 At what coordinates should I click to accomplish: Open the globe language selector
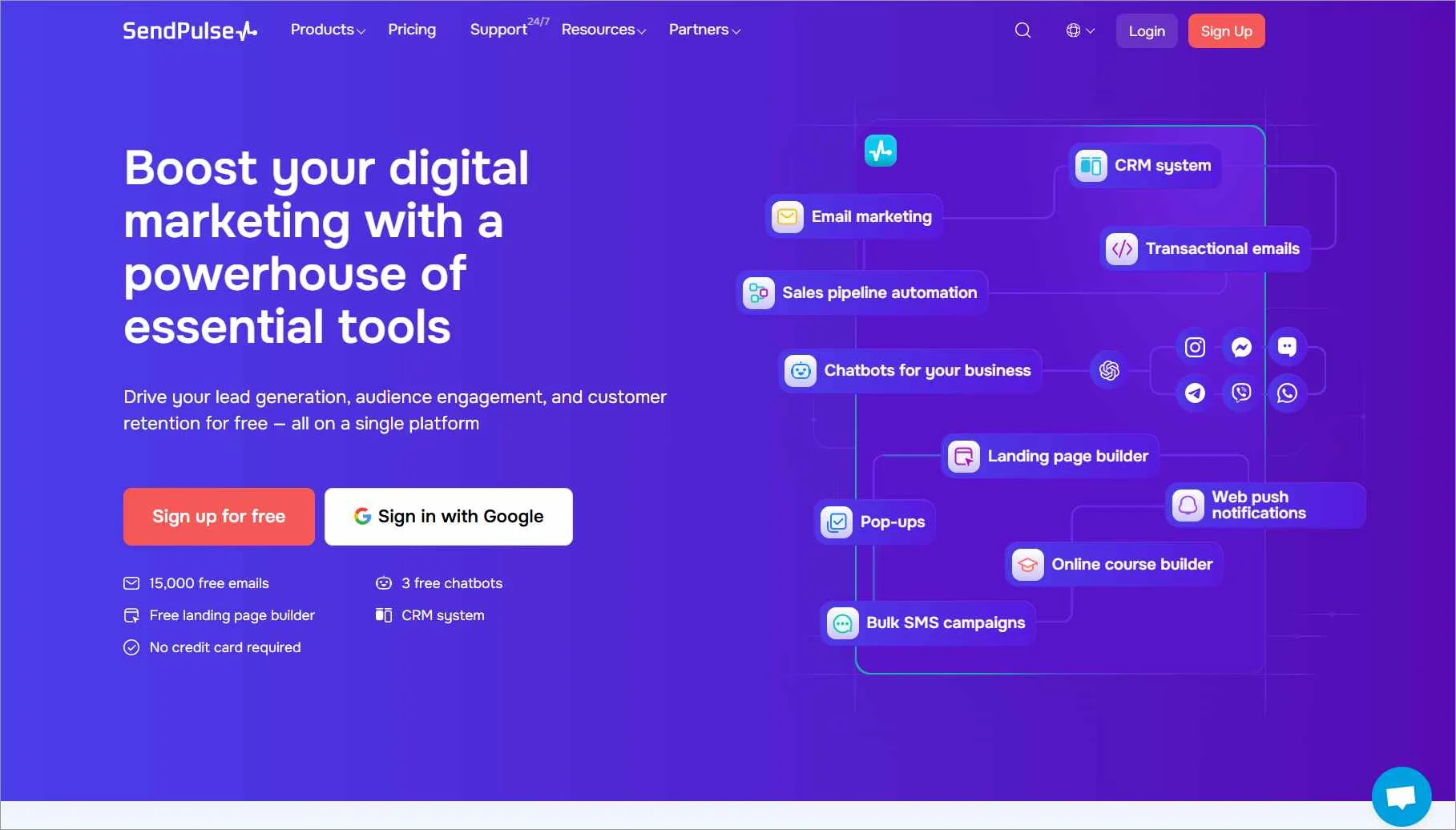[x=1080, y=30]
